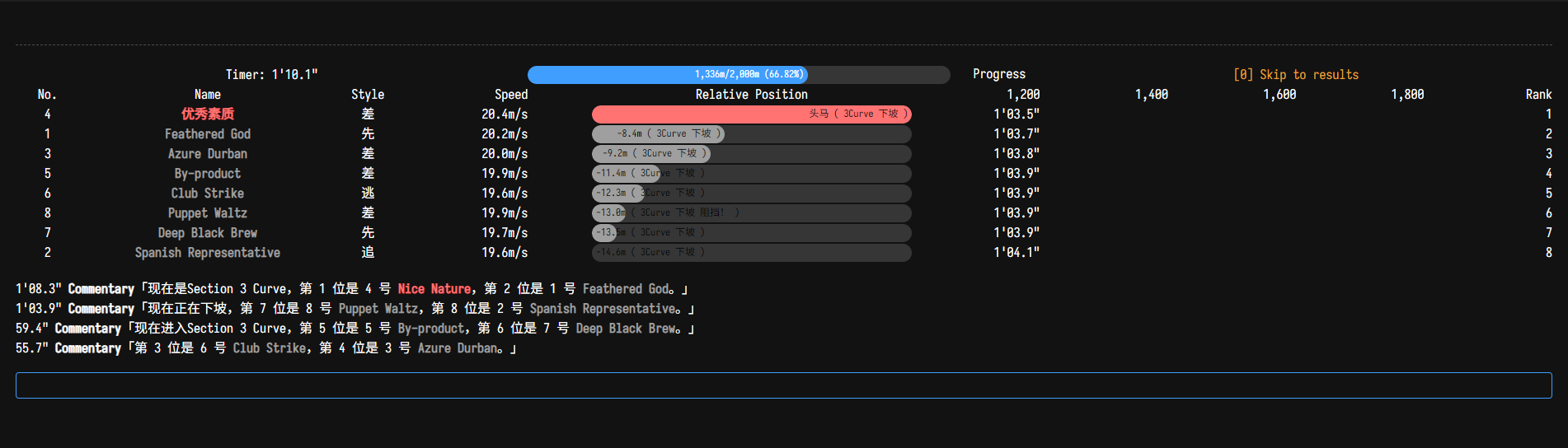The height and width of the screenshot is (448, 1568).
Task: Select the By-product horse name
Action: 208,174
